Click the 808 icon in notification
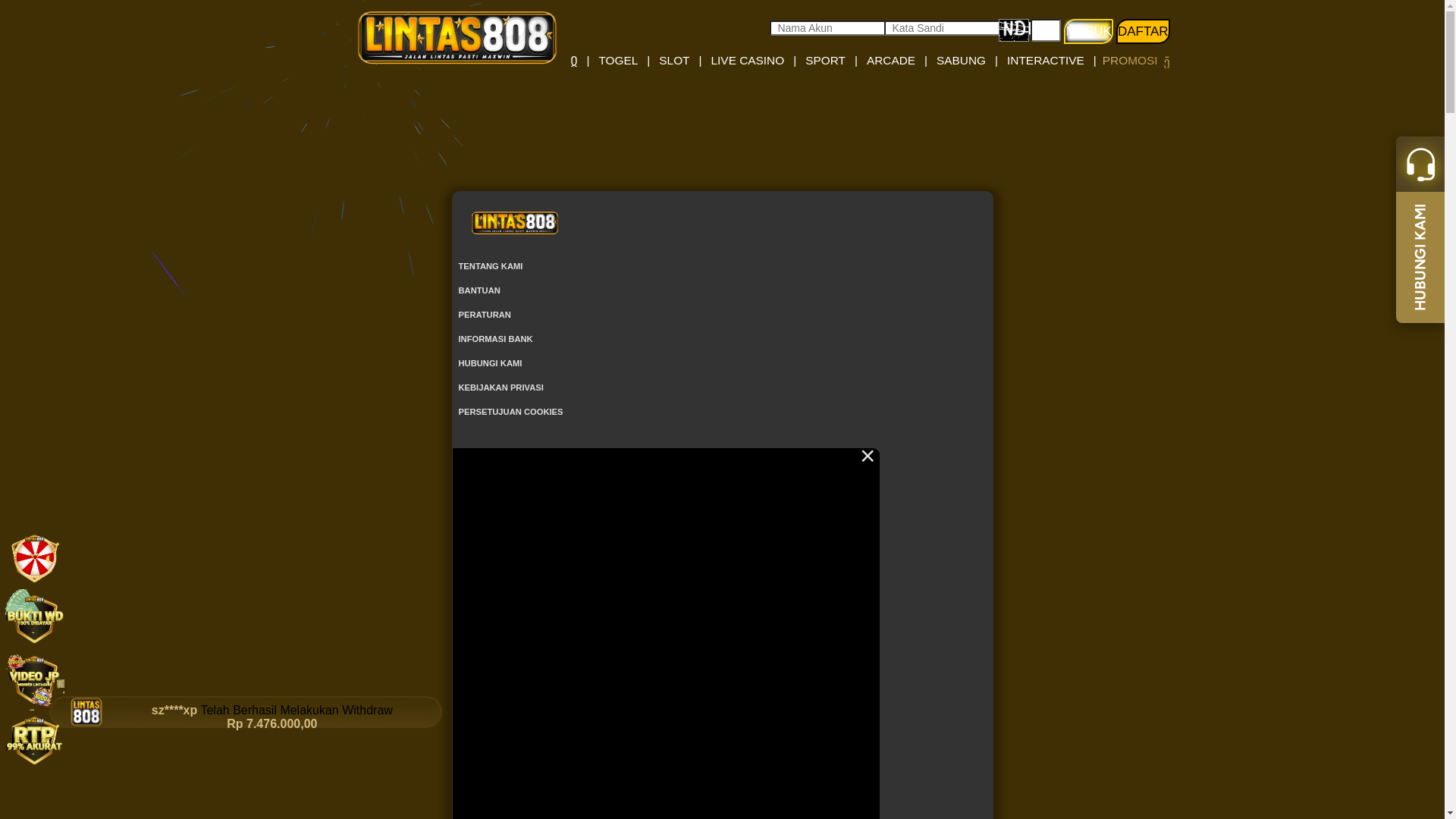 coord(86,712)
